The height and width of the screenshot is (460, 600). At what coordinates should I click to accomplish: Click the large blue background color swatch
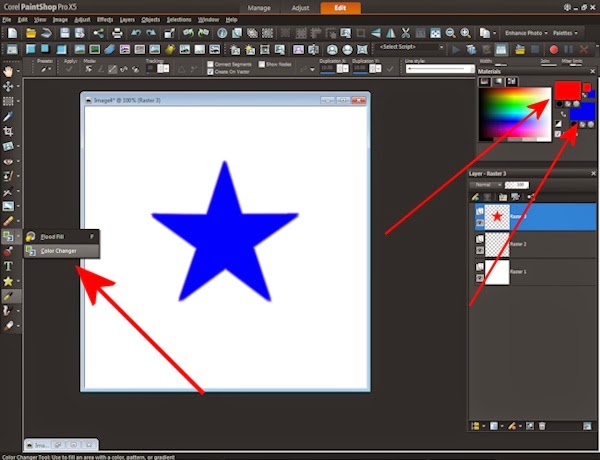[x=582, y=112]
